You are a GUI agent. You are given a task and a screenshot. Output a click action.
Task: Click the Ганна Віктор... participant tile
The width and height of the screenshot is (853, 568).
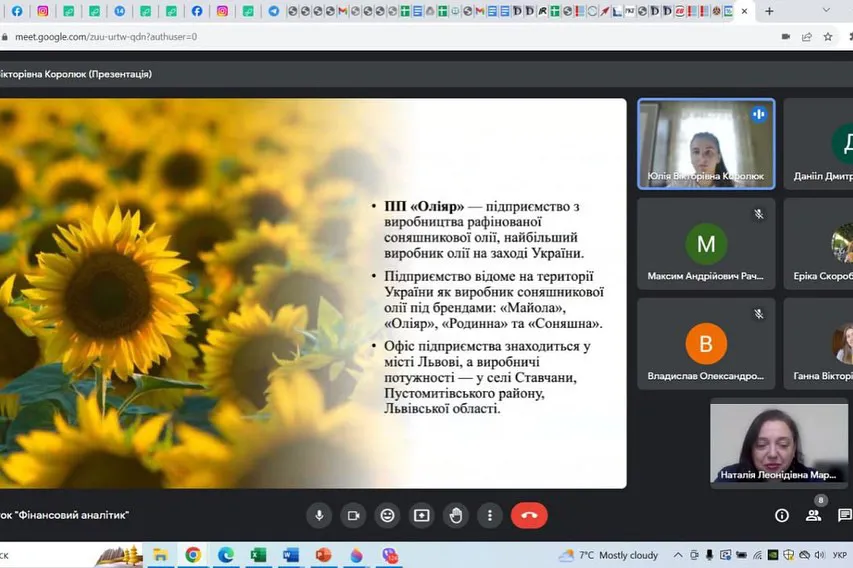pos(818,343)
